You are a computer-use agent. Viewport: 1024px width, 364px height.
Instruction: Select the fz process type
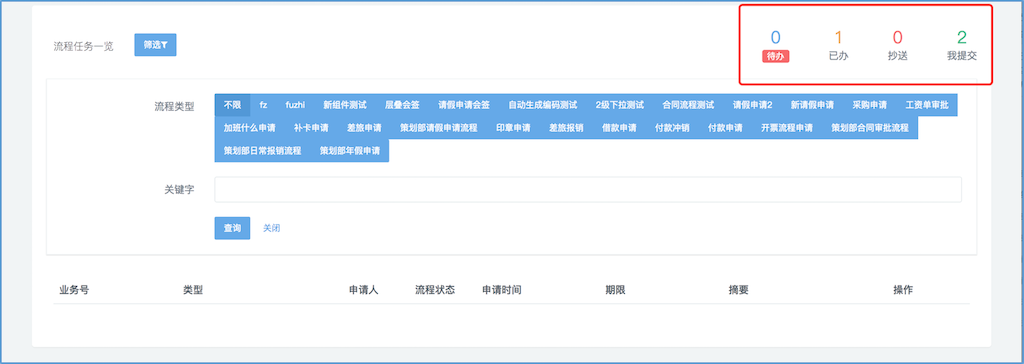(263, 105)
